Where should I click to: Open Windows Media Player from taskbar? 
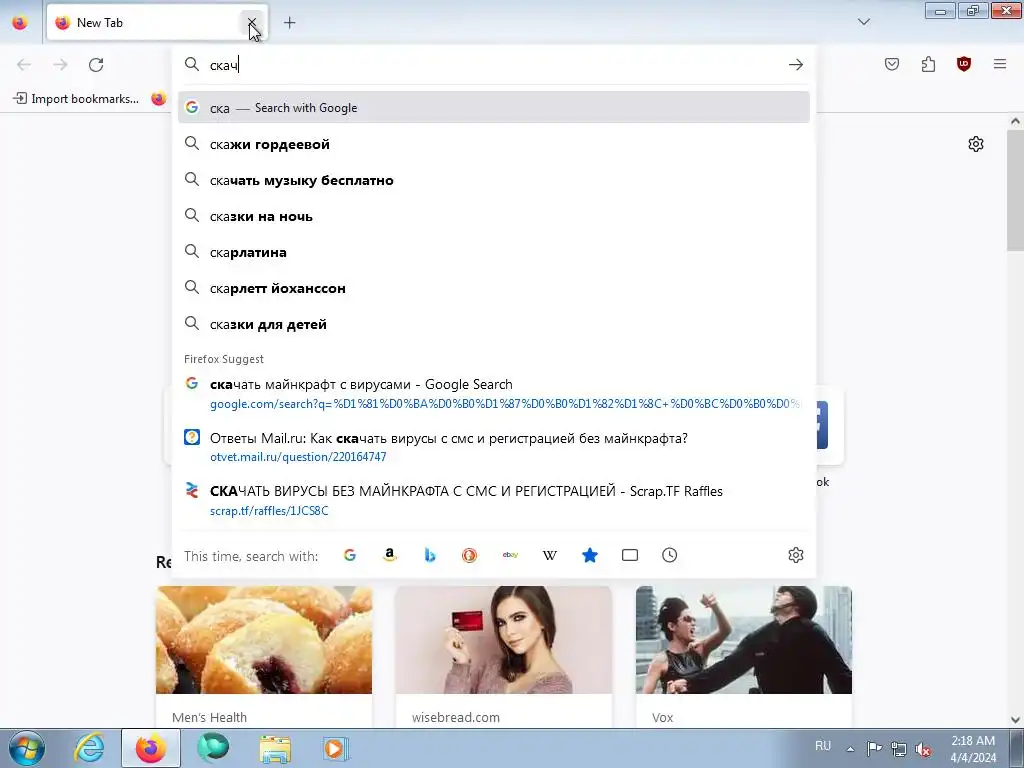337,748
